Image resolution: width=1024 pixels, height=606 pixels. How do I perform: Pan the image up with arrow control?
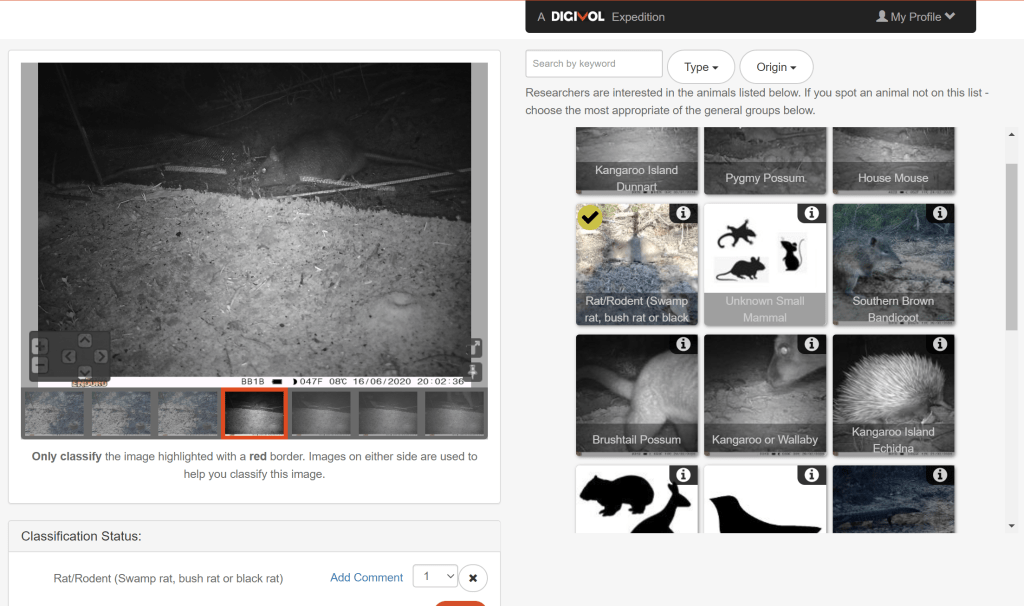tap(85, 340)
